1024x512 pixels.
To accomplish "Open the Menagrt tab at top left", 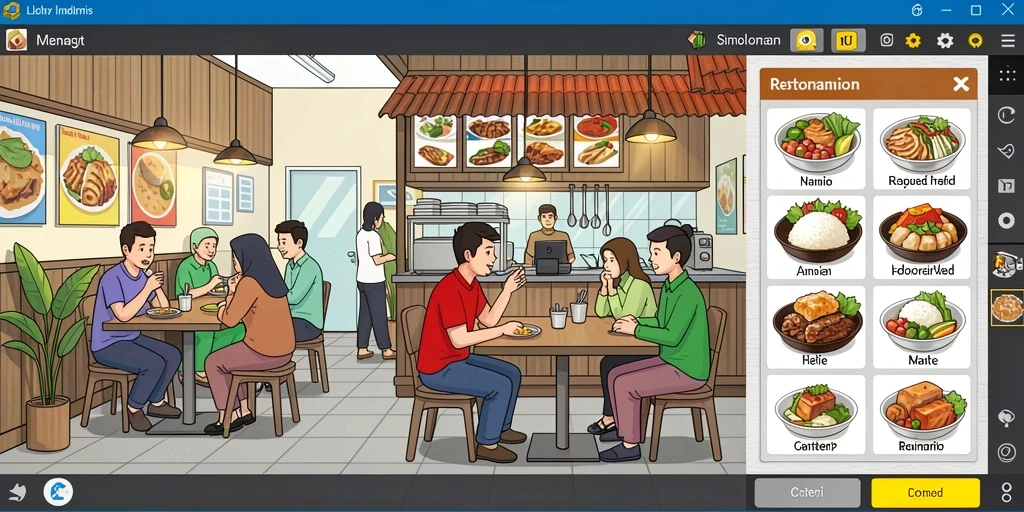I will pos(60,40).
